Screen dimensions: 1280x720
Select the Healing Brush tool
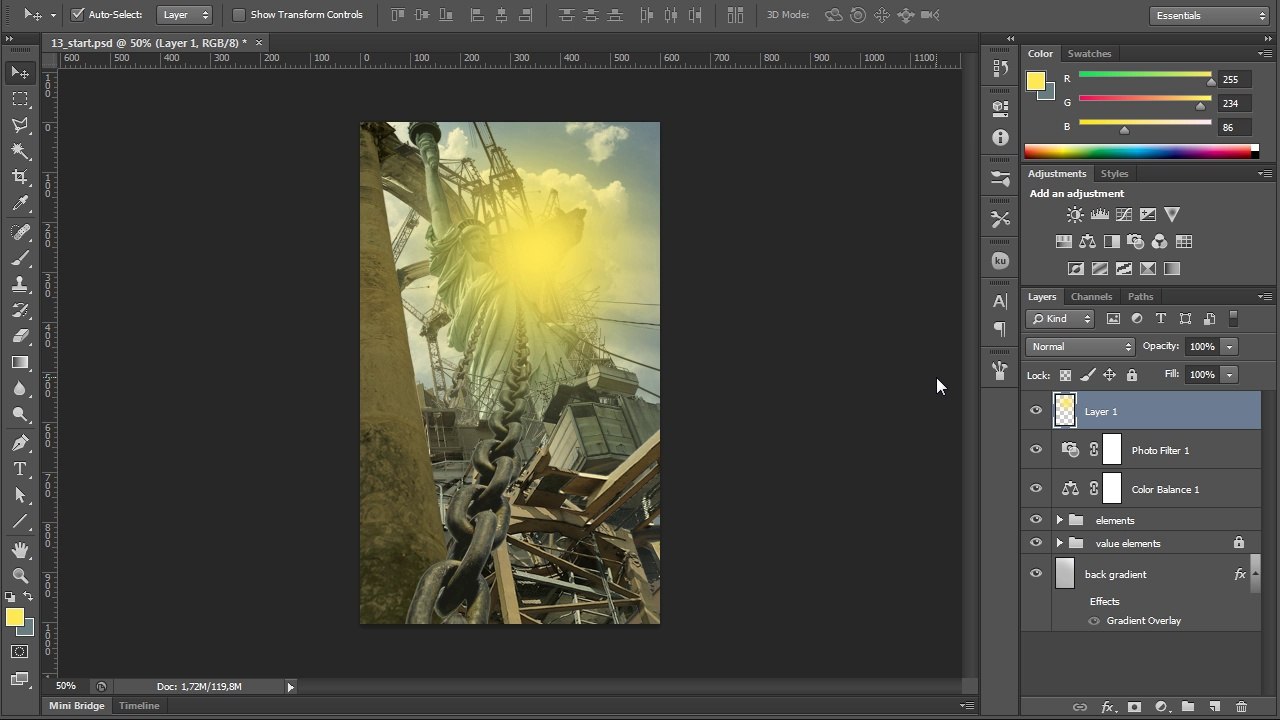20,232
